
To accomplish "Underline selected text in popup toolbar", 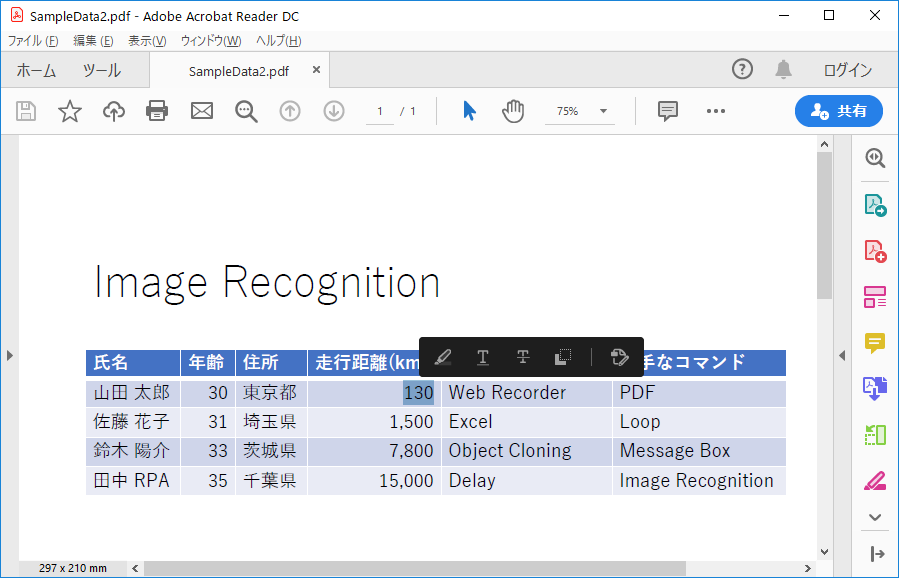I will coord(483,357).
